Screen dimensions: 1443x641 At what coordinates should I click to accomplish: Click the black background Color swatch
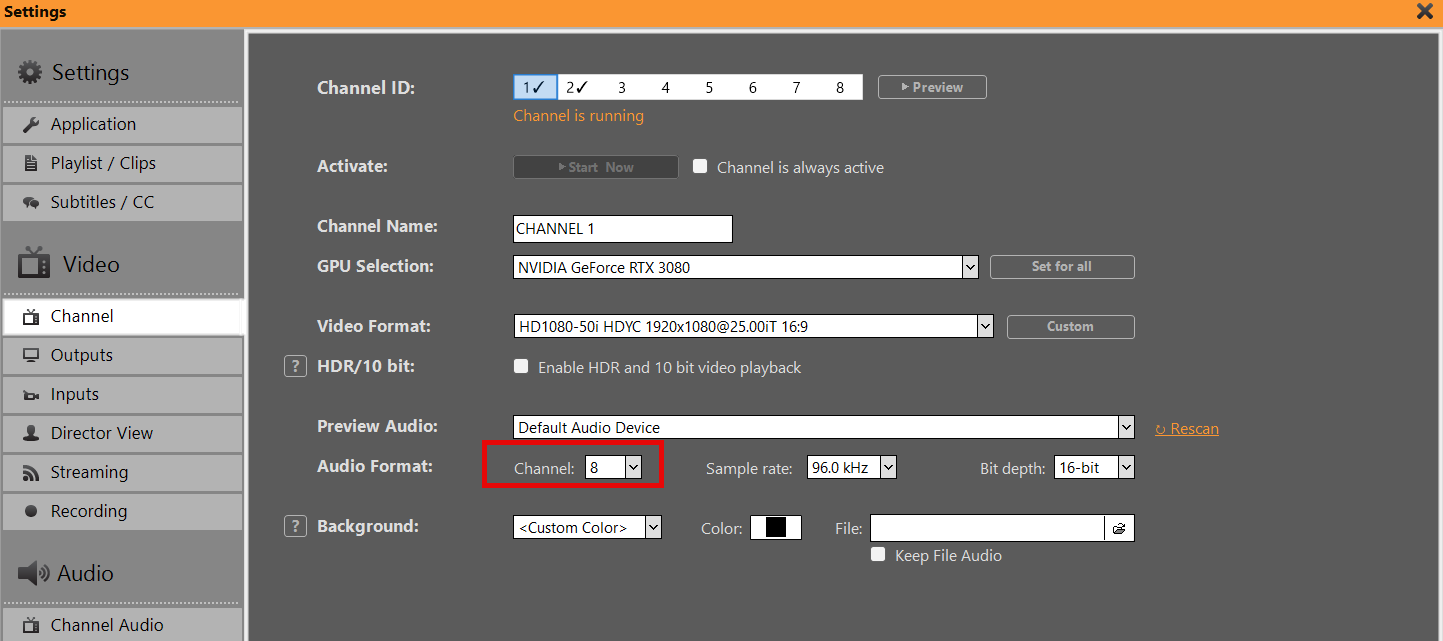pyautogui.click(x=776, y=528)
